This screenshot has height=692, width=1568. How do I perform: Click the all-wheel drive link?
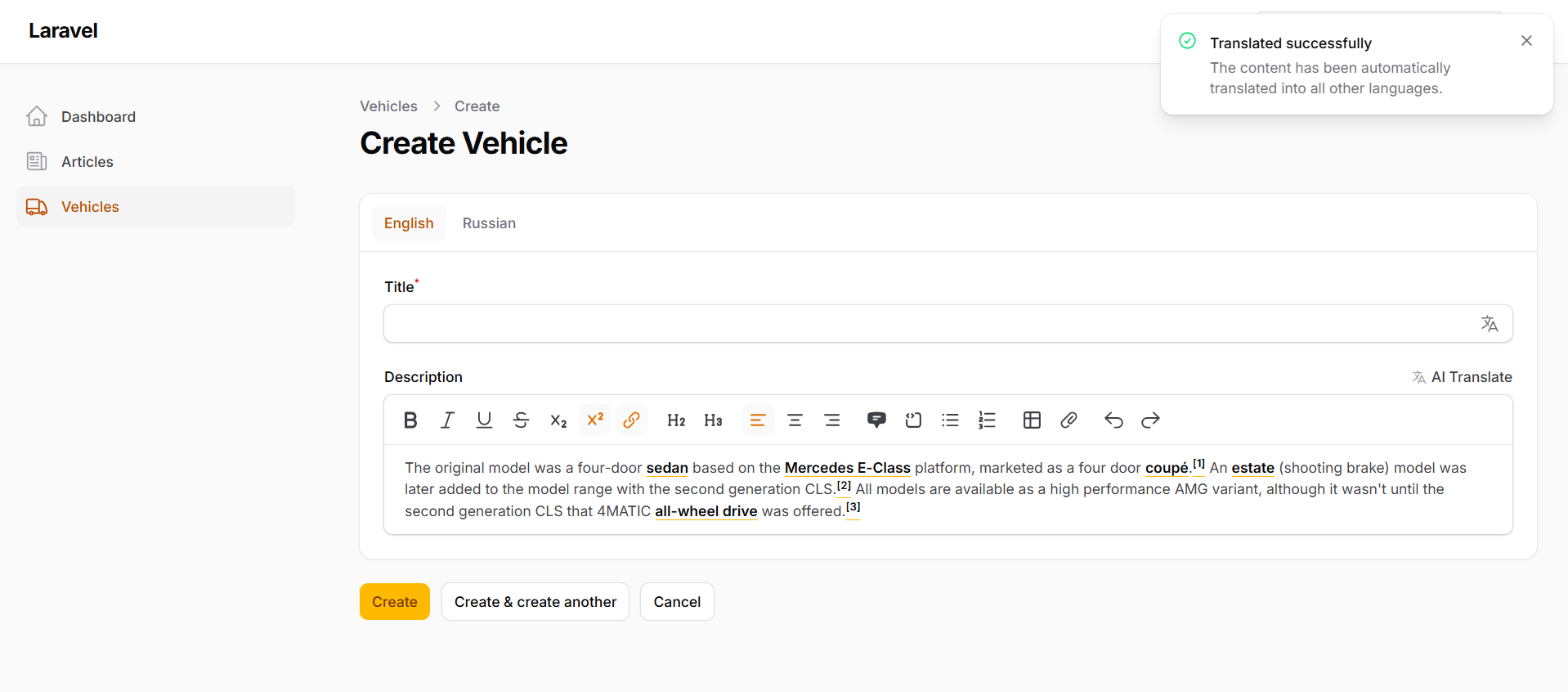(x=706, y=511)
